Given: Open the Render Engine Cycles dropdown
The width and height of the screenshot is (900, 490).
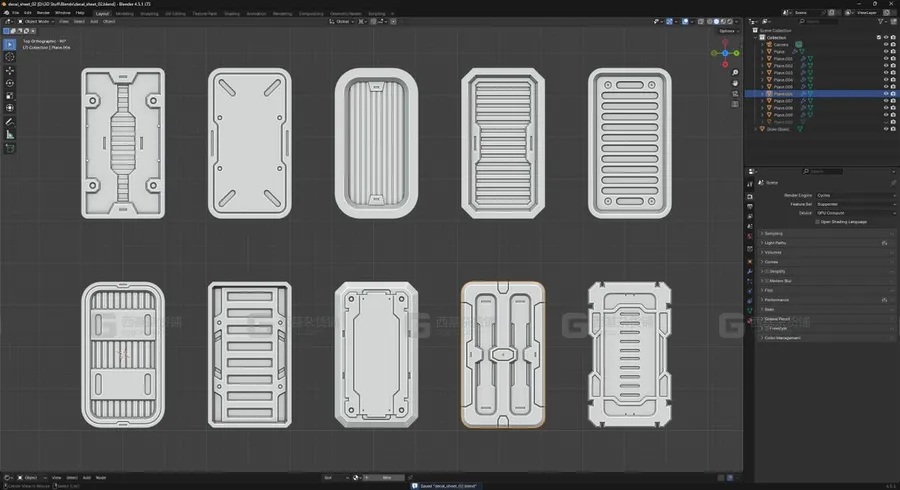Looking at the screenshot, I should (x=855, y=195).
